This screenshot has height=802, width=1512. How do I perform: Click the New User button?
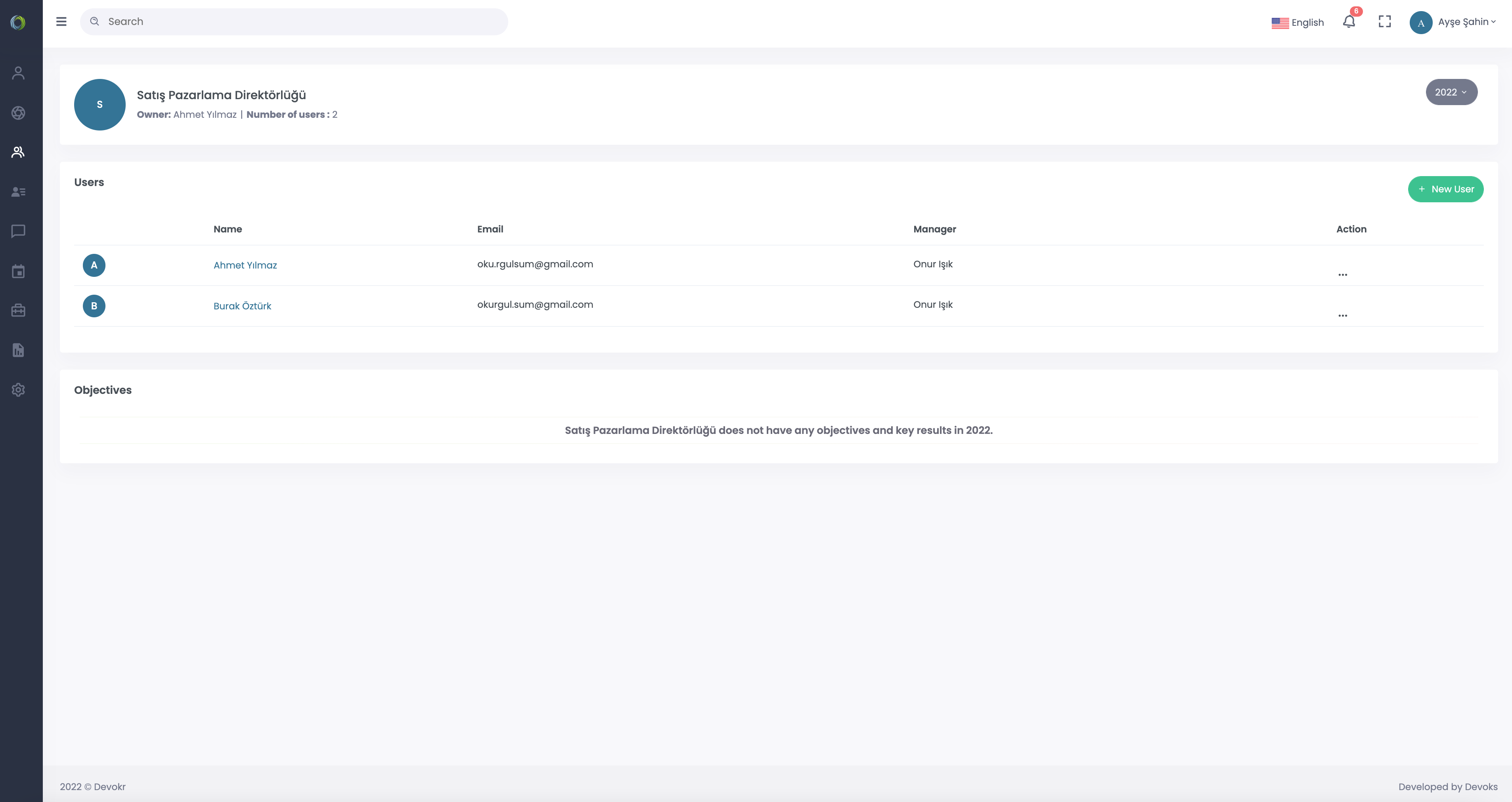(x=1445, y=189)
